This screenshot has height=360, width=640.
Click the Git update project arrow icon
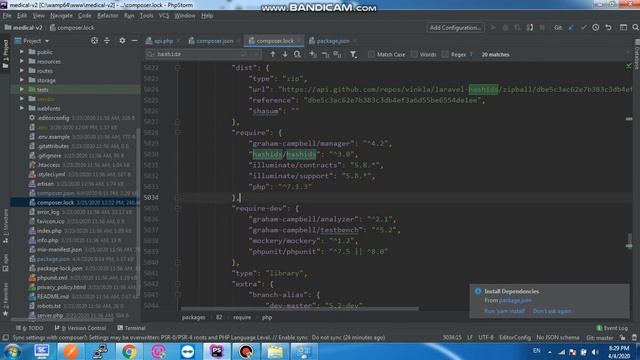[x=571, y=28]
